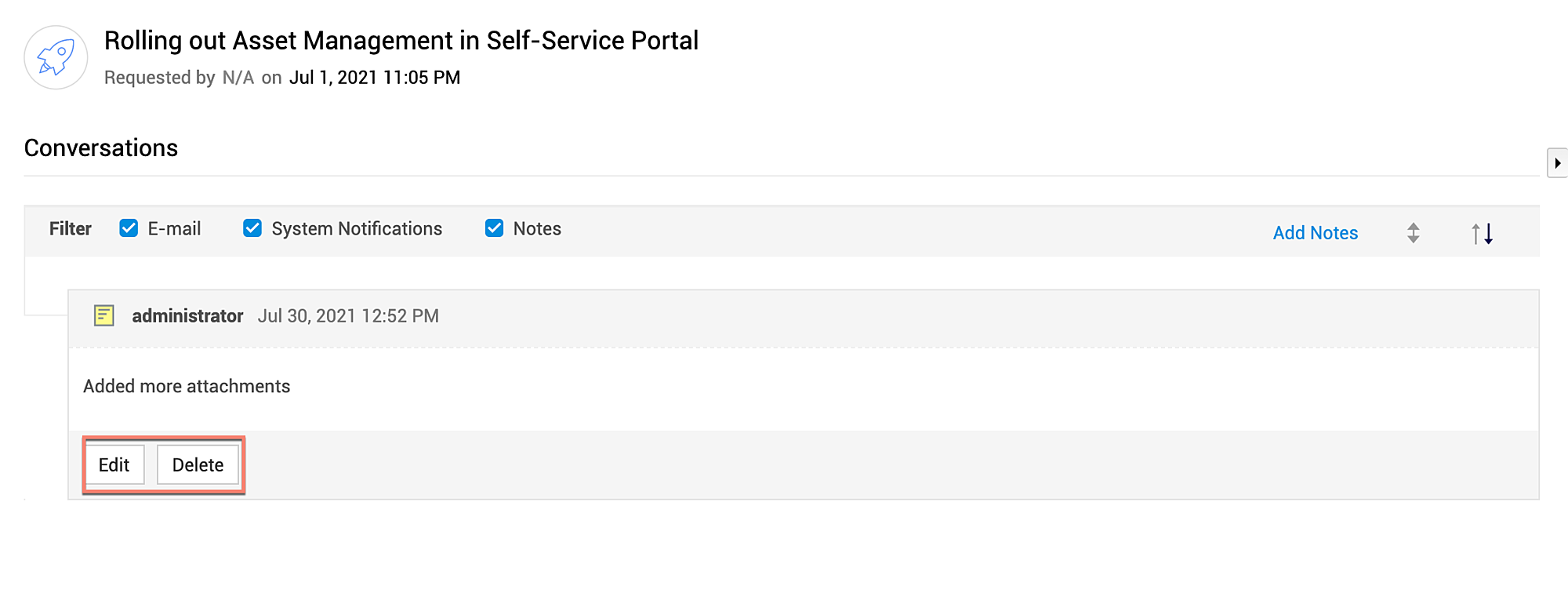Delete the 'Added more attachments' note
Image resolution: width=1568 pixels, height=612 pixels.
[198, 465]
